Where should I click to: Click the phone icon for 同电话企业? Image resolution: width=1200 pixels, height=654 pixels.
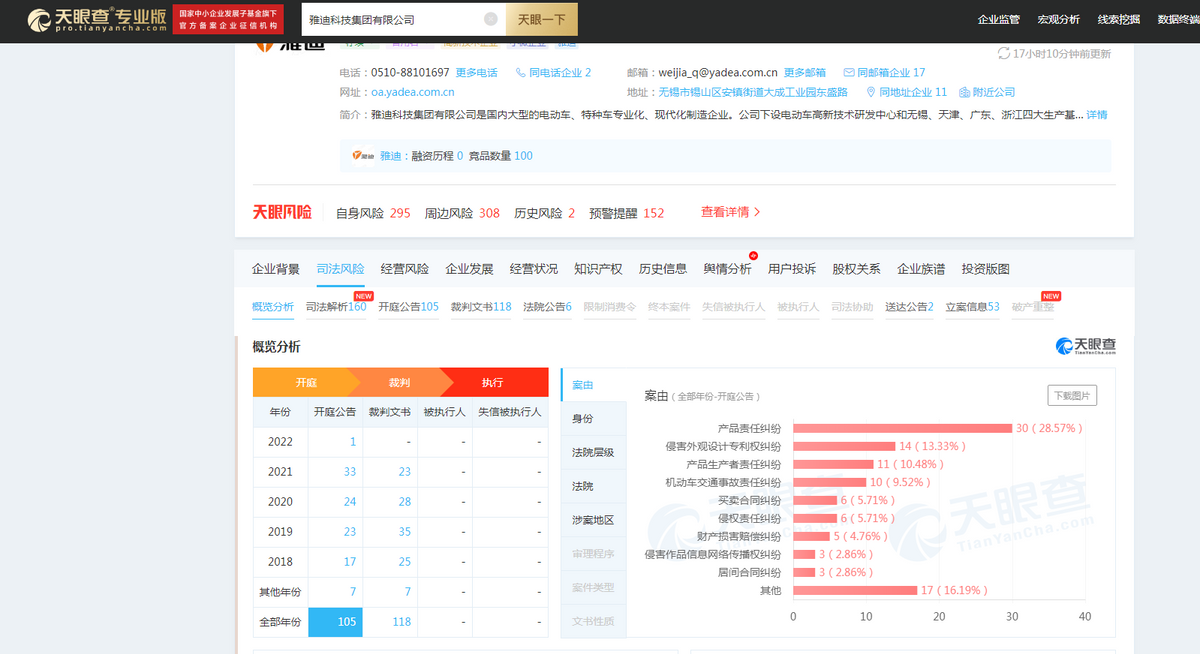520,73
